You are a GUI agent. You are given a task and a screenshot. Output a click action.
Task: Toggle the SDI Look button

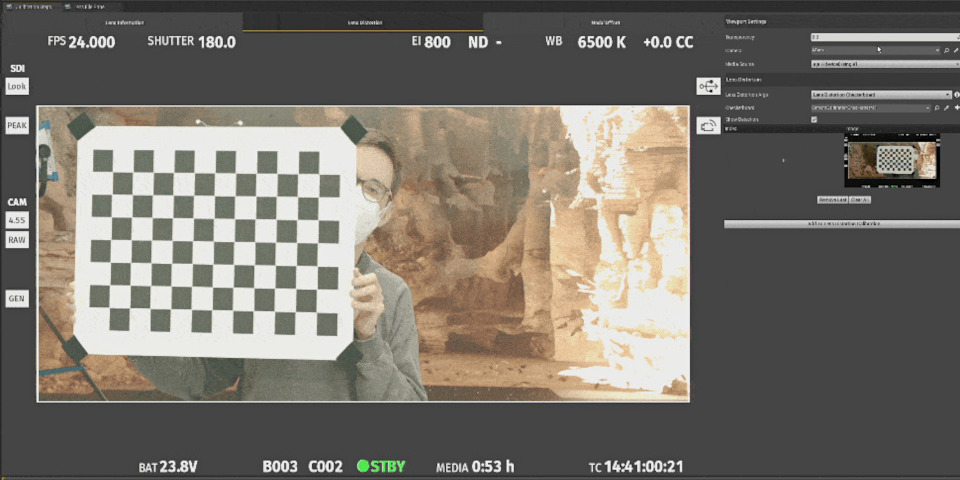pos(17,87)
